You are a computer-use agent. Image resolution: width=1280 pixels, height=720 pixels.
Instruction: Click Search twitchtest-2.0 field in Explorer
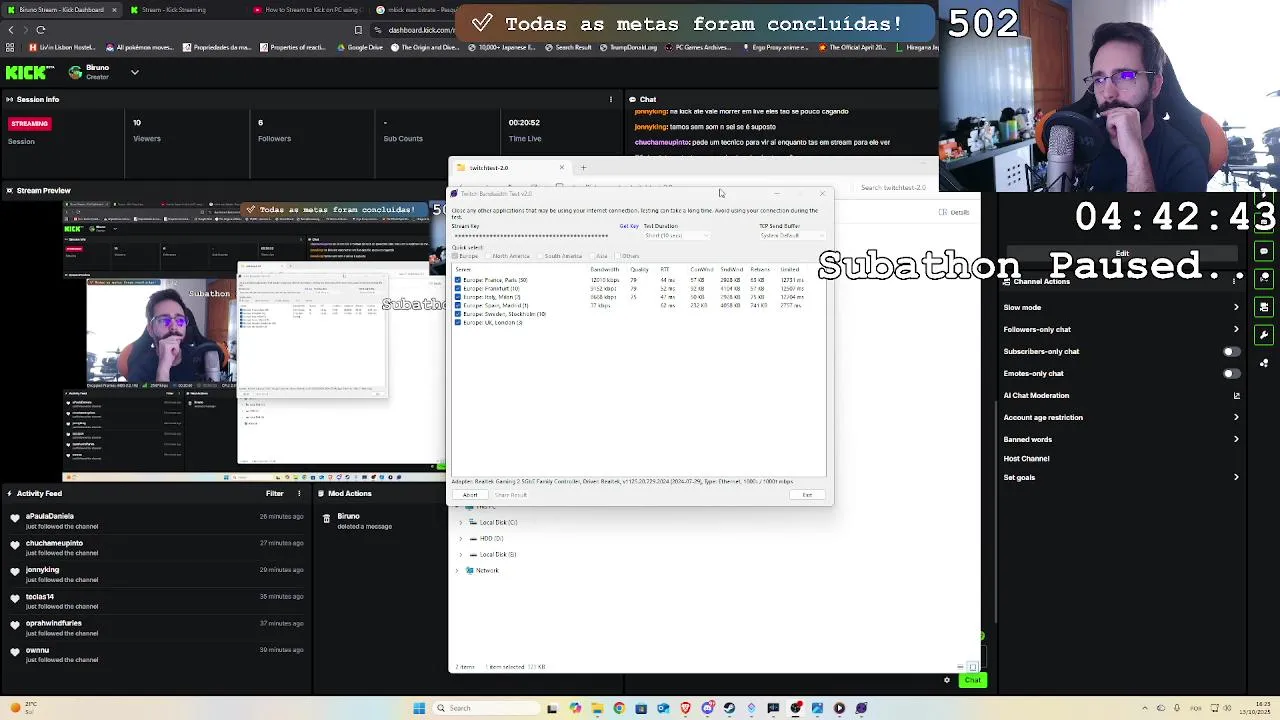[893, 187]
